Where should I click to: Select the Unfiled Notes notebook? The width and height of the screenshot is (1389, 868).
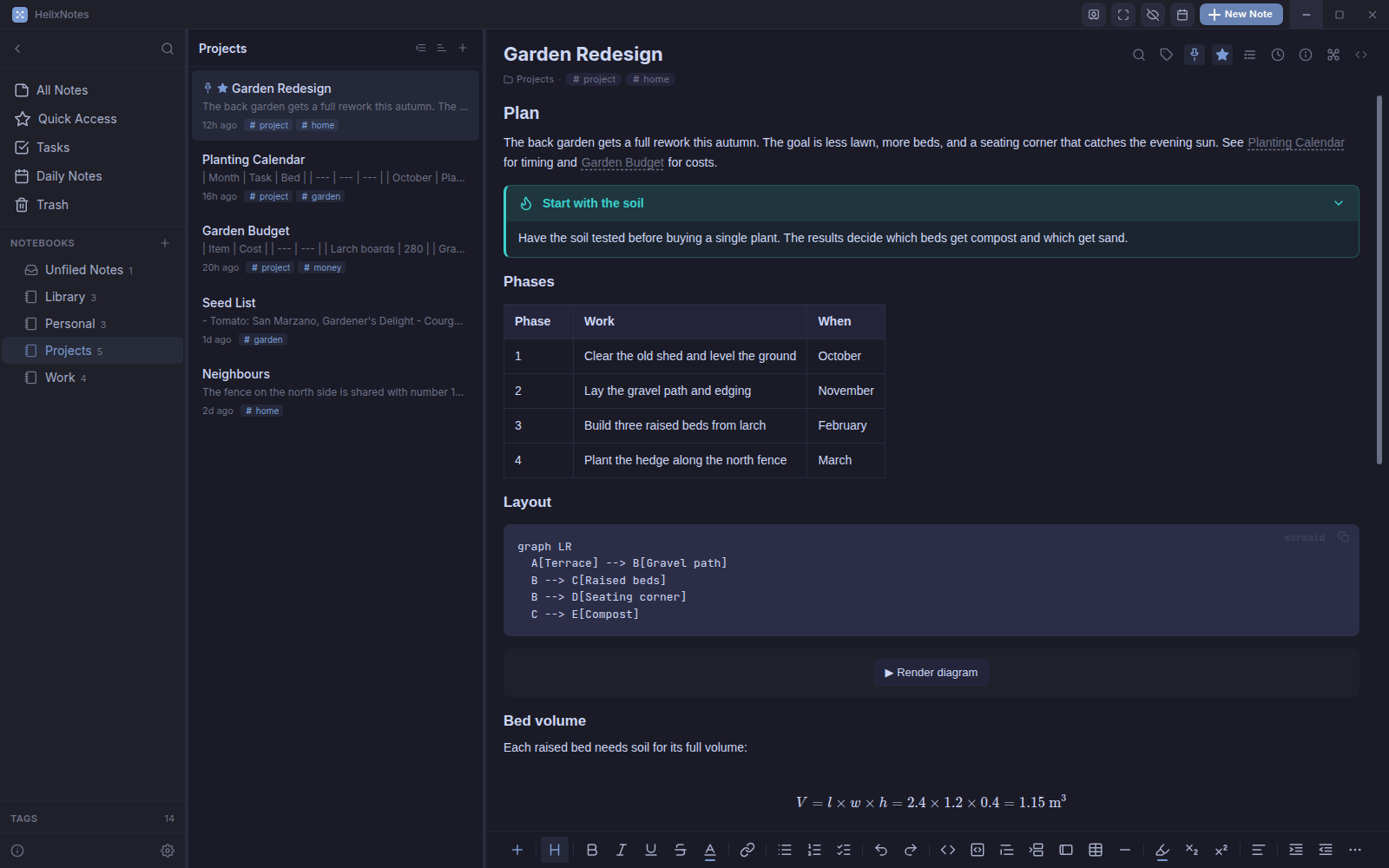pyautogui.click(x=92, y=270)
